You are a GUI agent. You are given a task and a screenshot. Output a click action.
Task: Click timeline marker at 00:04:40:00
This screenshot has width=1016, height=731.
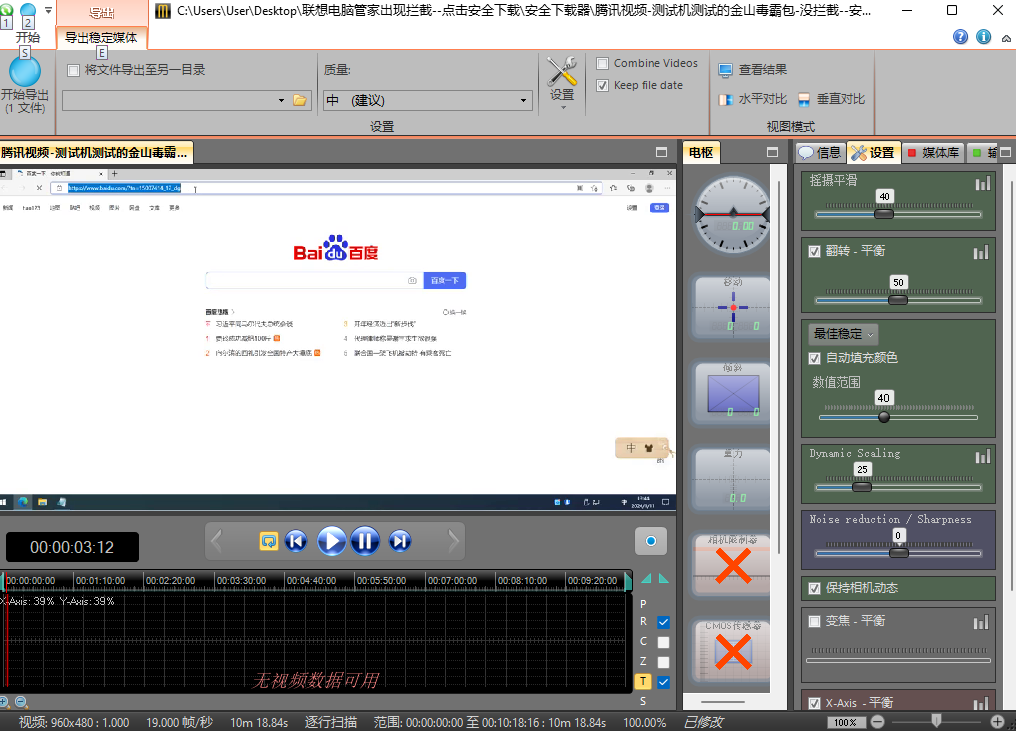[x=311, y=581]
